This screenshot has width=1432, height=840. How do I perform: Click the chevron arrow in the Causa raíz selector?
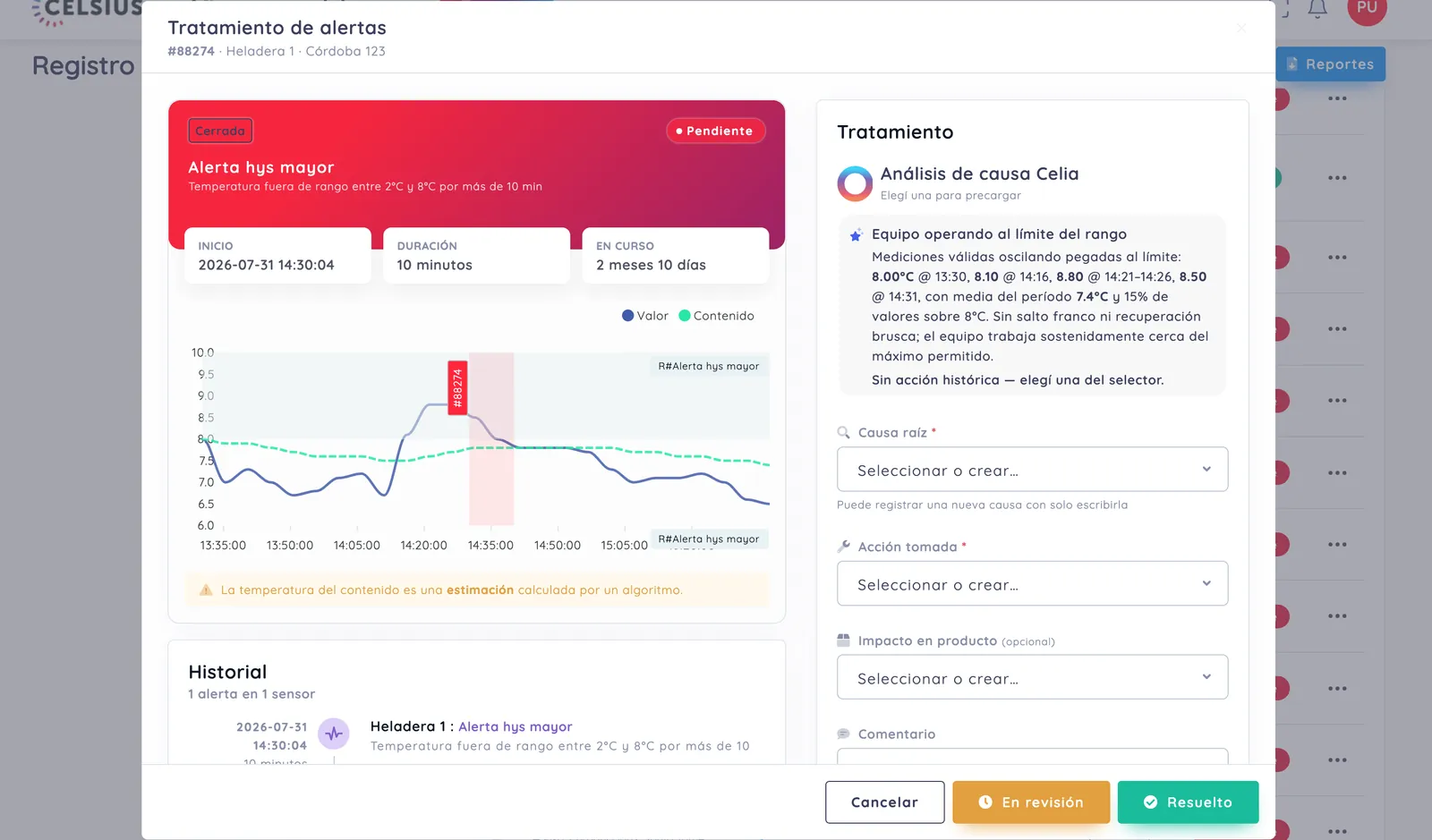click(x=1206, y=470)
